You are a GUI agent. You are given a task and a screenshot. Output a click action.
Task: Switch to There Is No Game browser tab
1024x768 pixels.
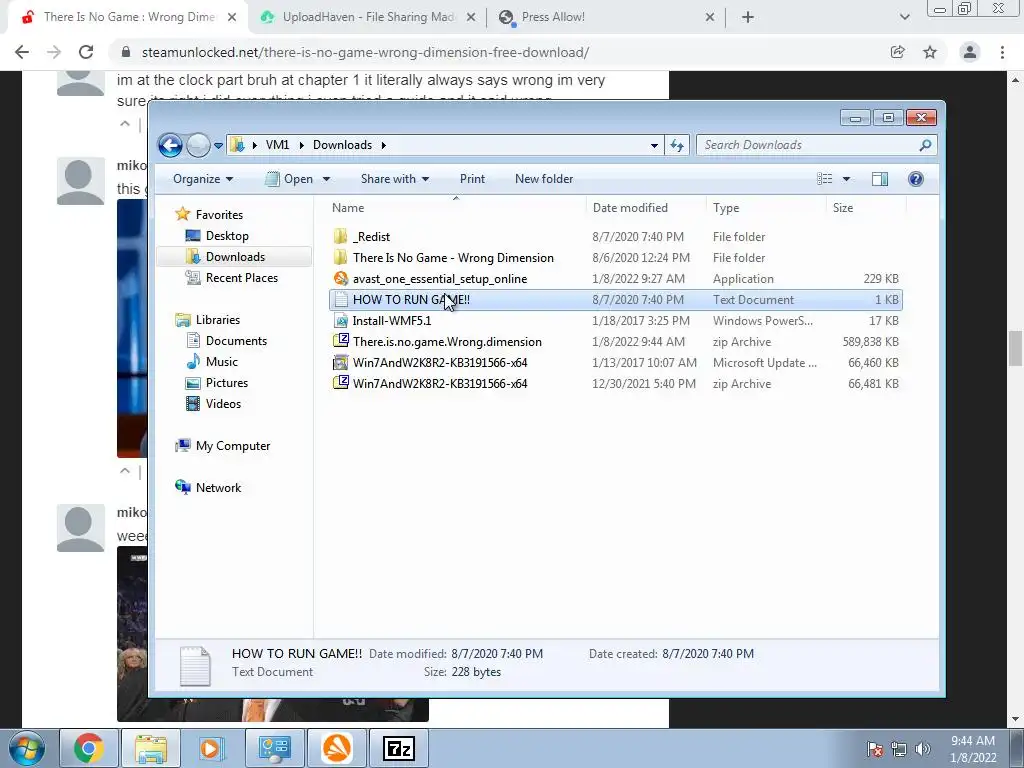coord(128,18)
